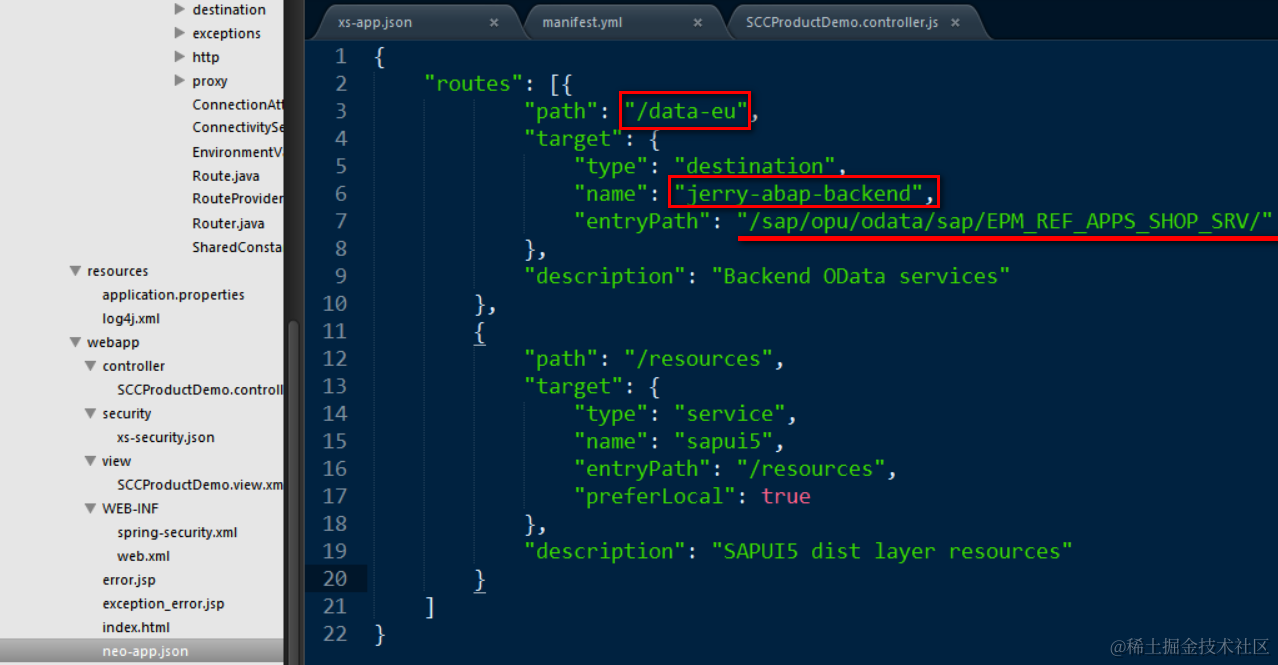Collapse the controller folder
1278x665 pixels.
(x=90, y=366)
